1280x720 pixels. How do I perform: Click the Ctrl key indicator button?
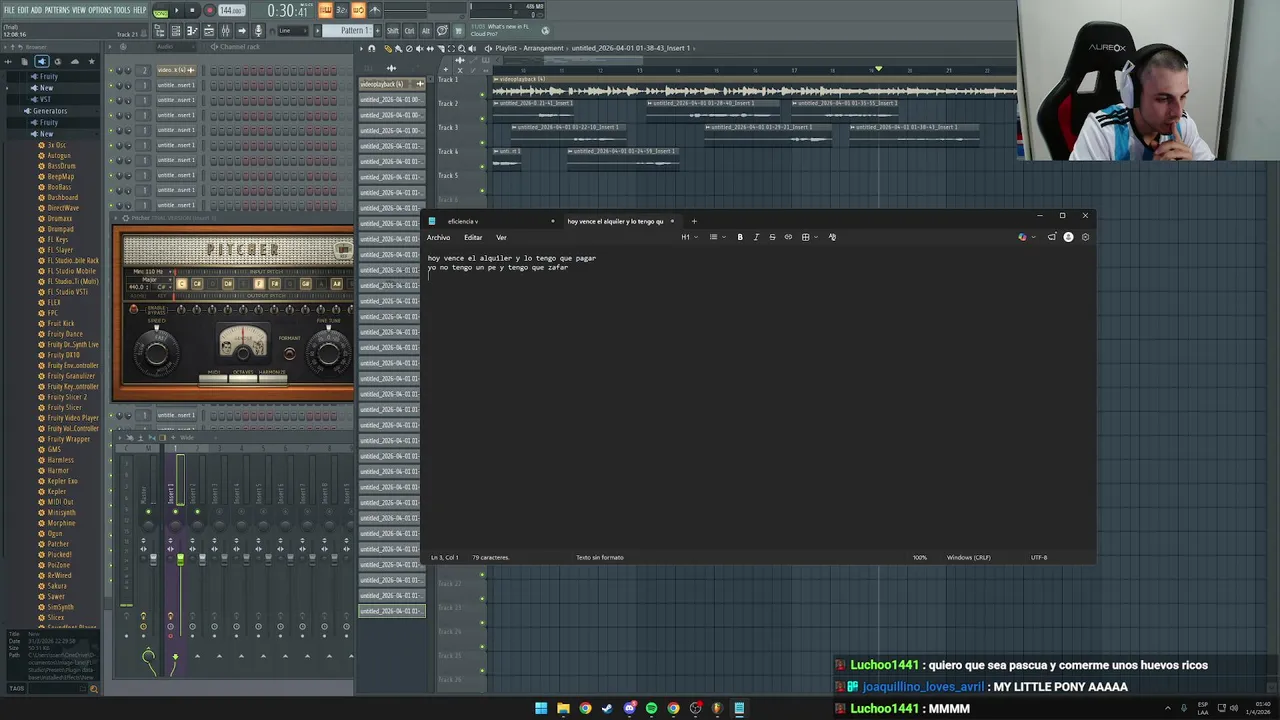[409, 31]
